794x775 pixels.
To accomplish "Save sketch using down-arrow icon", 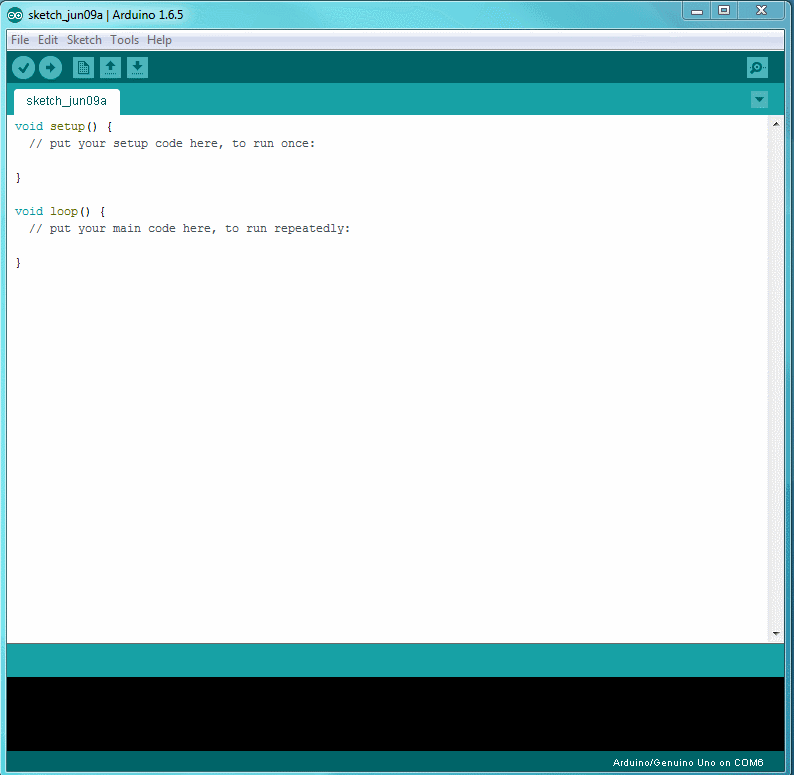I will [137, 67].
